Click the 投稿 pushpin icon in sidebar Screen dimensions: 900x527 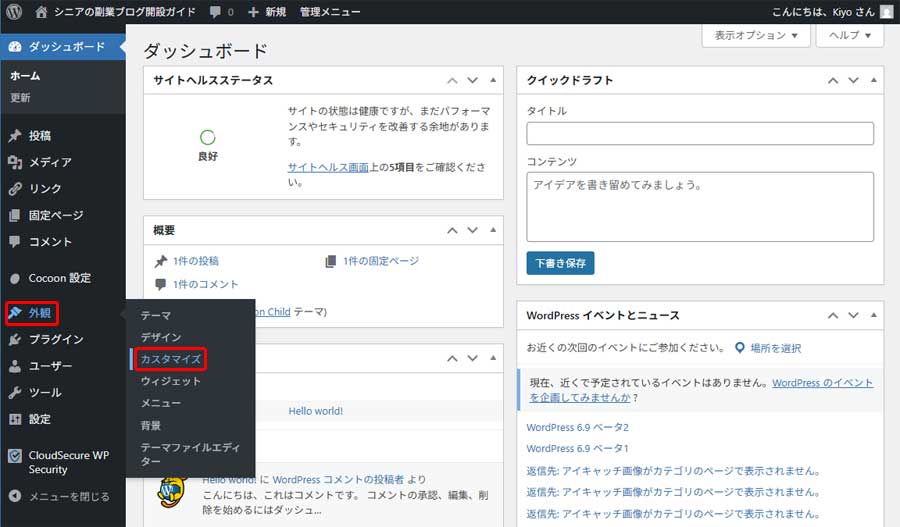pyautogui.click(x=15, y=136)
